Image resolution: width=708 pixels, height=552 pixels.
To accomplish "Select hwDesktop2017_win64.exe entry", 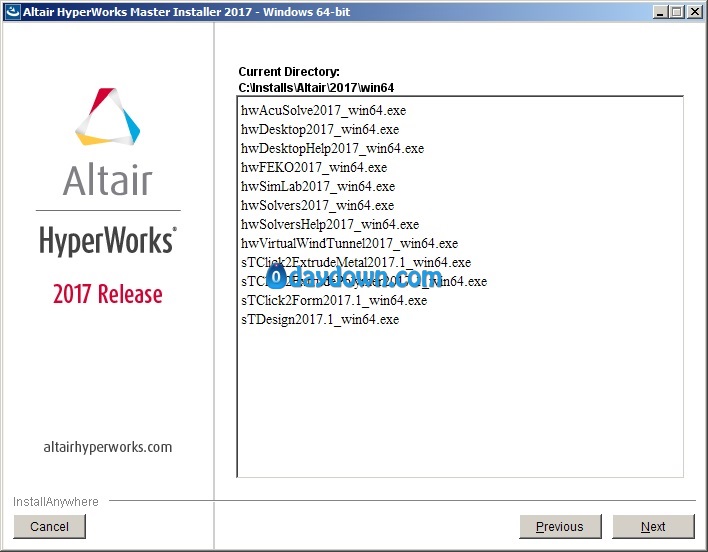I will point(320,130).
